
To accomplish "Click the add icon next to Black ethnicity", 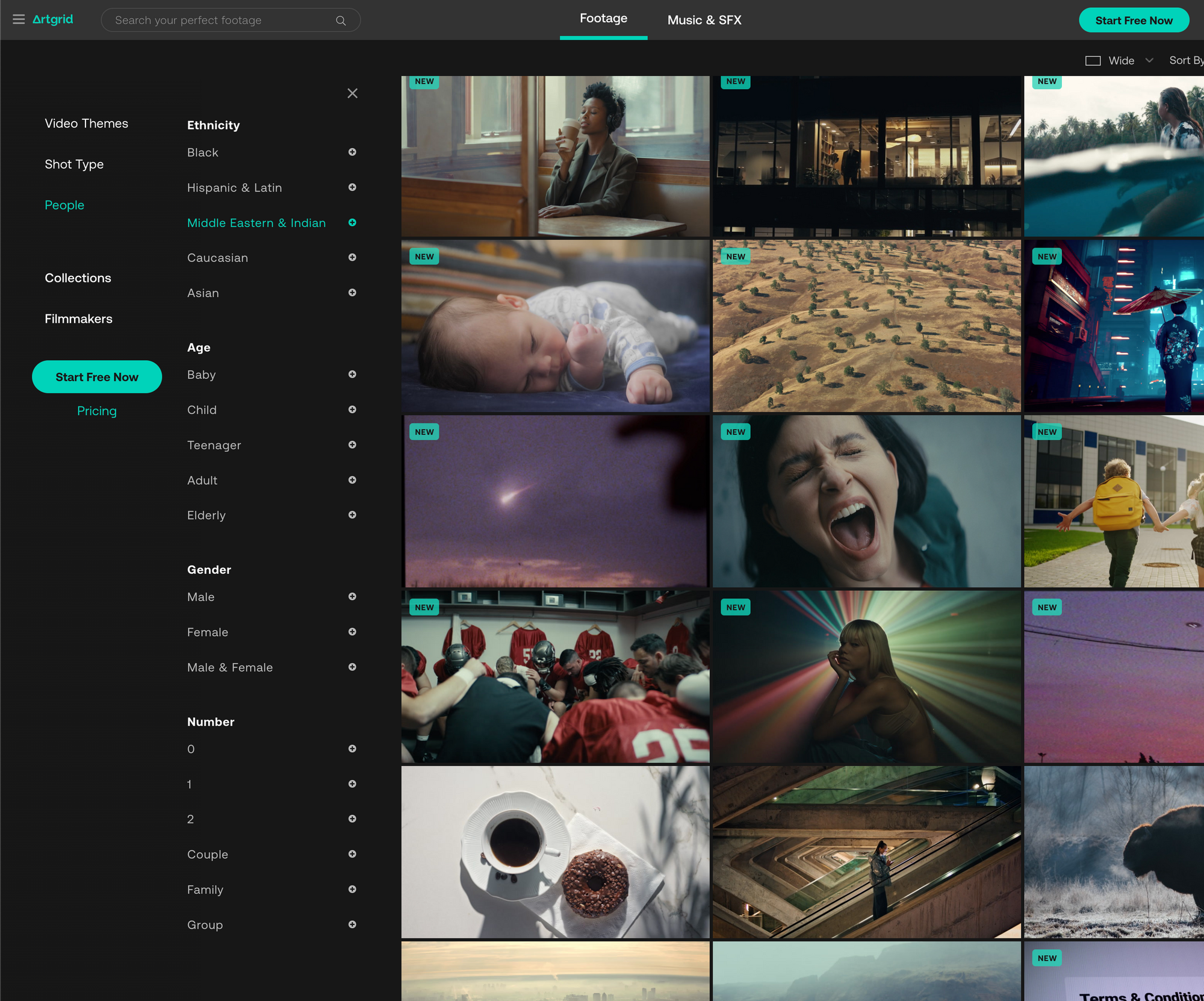I will (x=352, y=151).
